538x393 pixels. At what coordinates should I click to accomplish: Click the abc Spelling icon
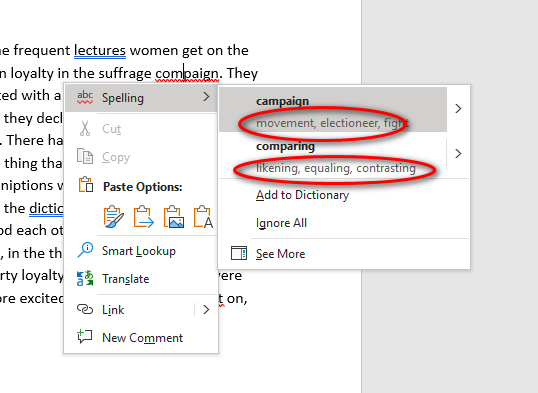(85, 97)
